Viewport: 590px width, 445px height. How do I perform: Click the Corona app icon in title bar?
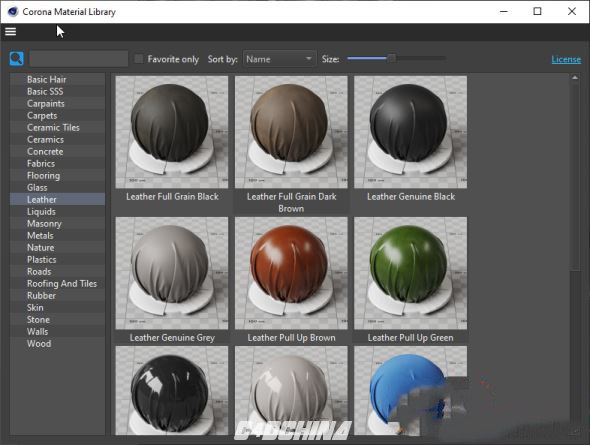(12, 12)
